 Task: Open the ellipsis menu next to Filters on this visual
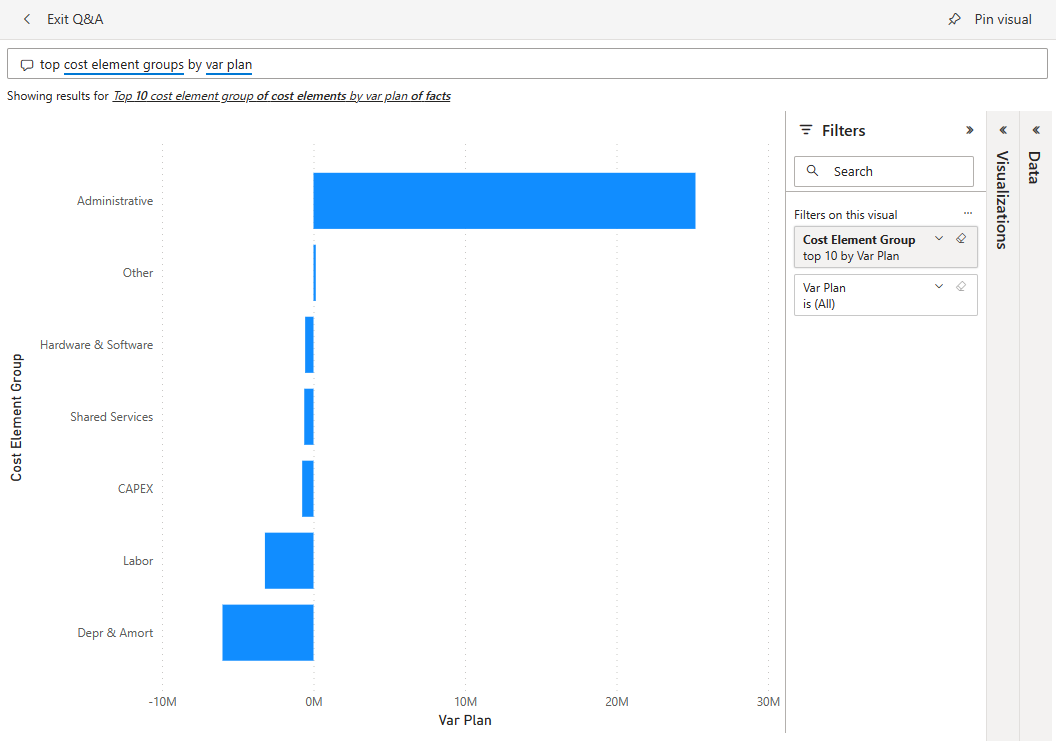pos(967,213)
